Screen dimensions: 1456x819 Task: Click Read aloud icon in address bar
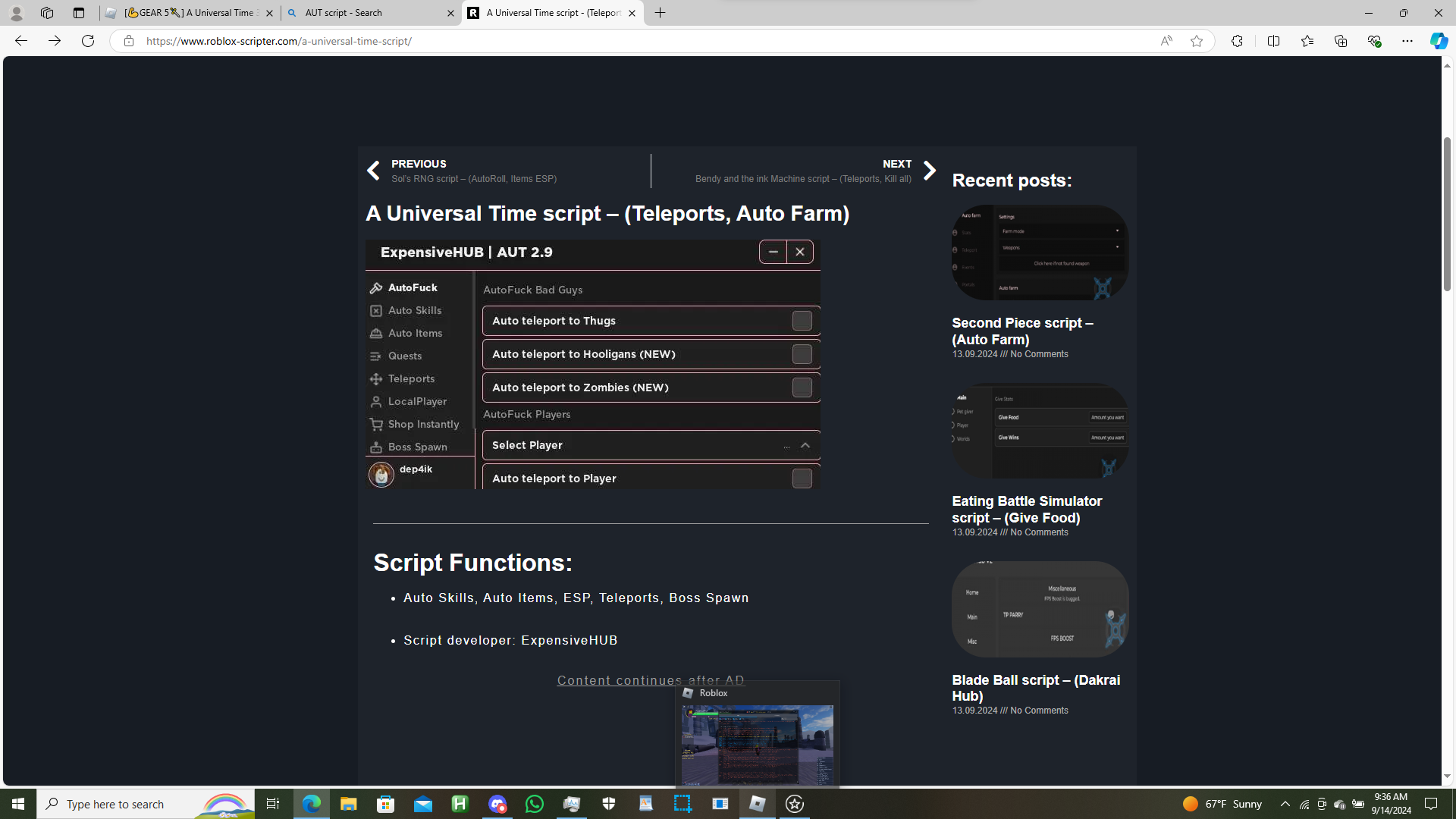pos(1166,41)
